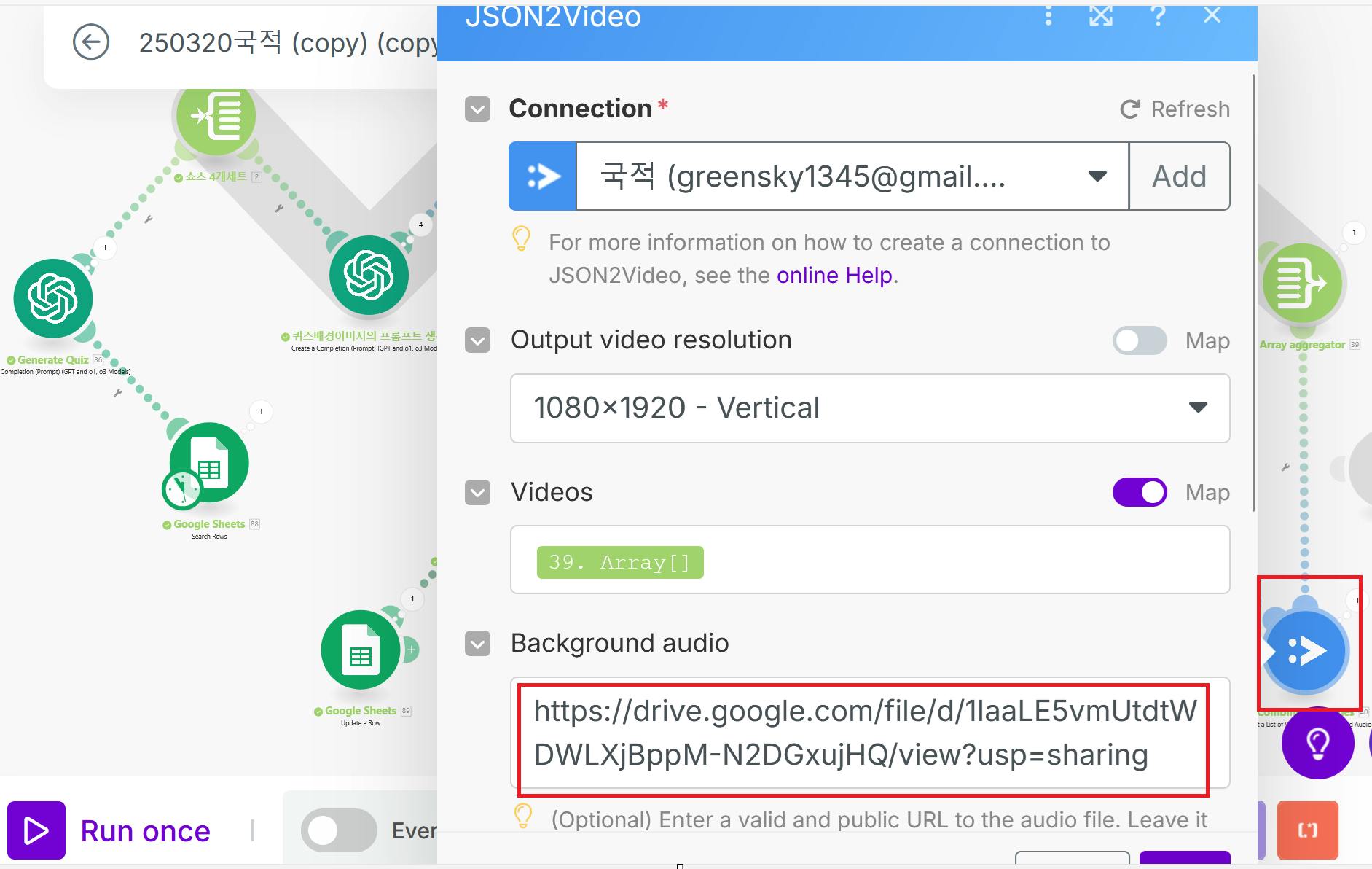Open the Array aggregator module
This screenshot has width=1372, height=869.
[1302, 283]
